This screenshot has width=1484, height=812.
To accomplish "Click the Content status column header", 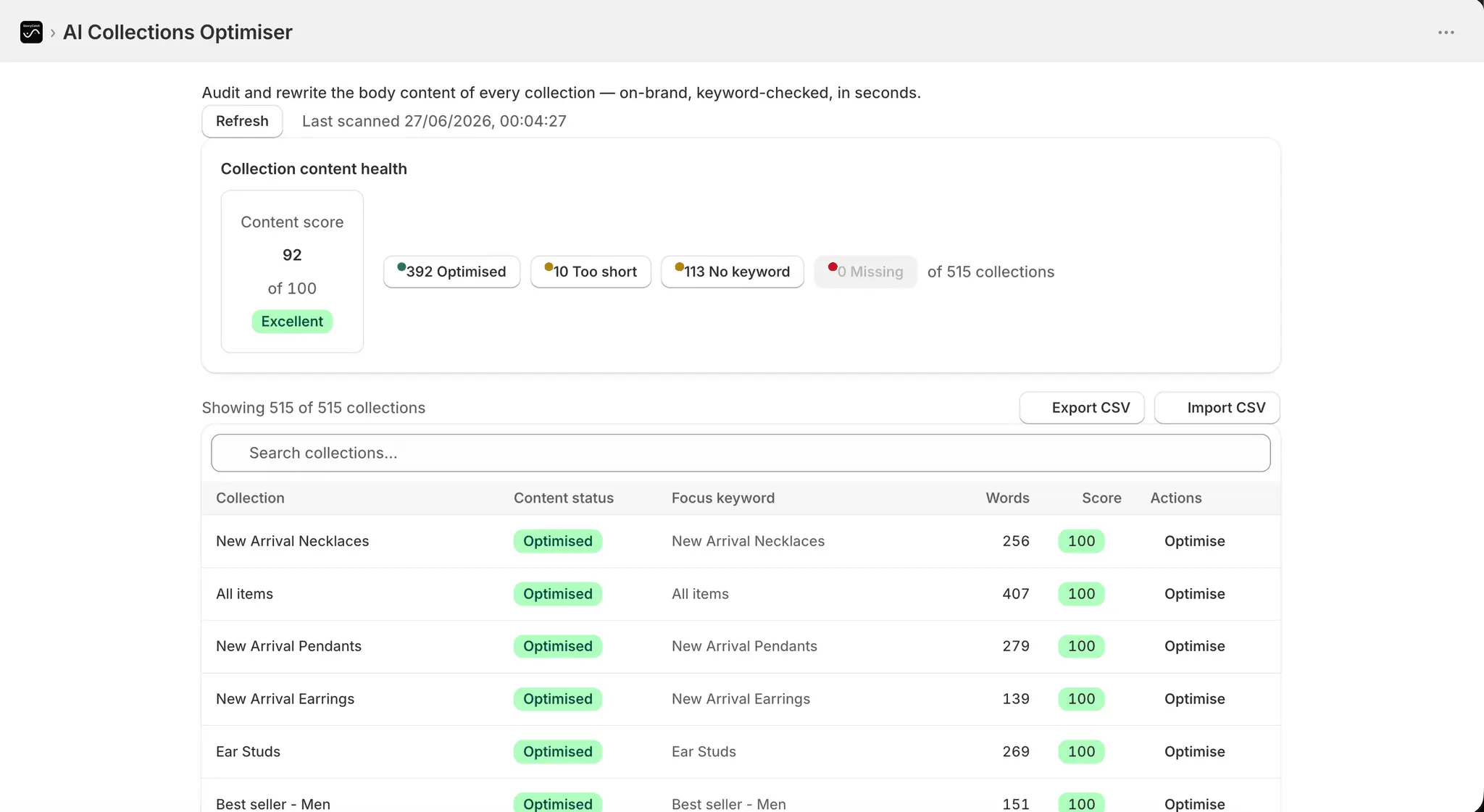I will pos(564,498).
